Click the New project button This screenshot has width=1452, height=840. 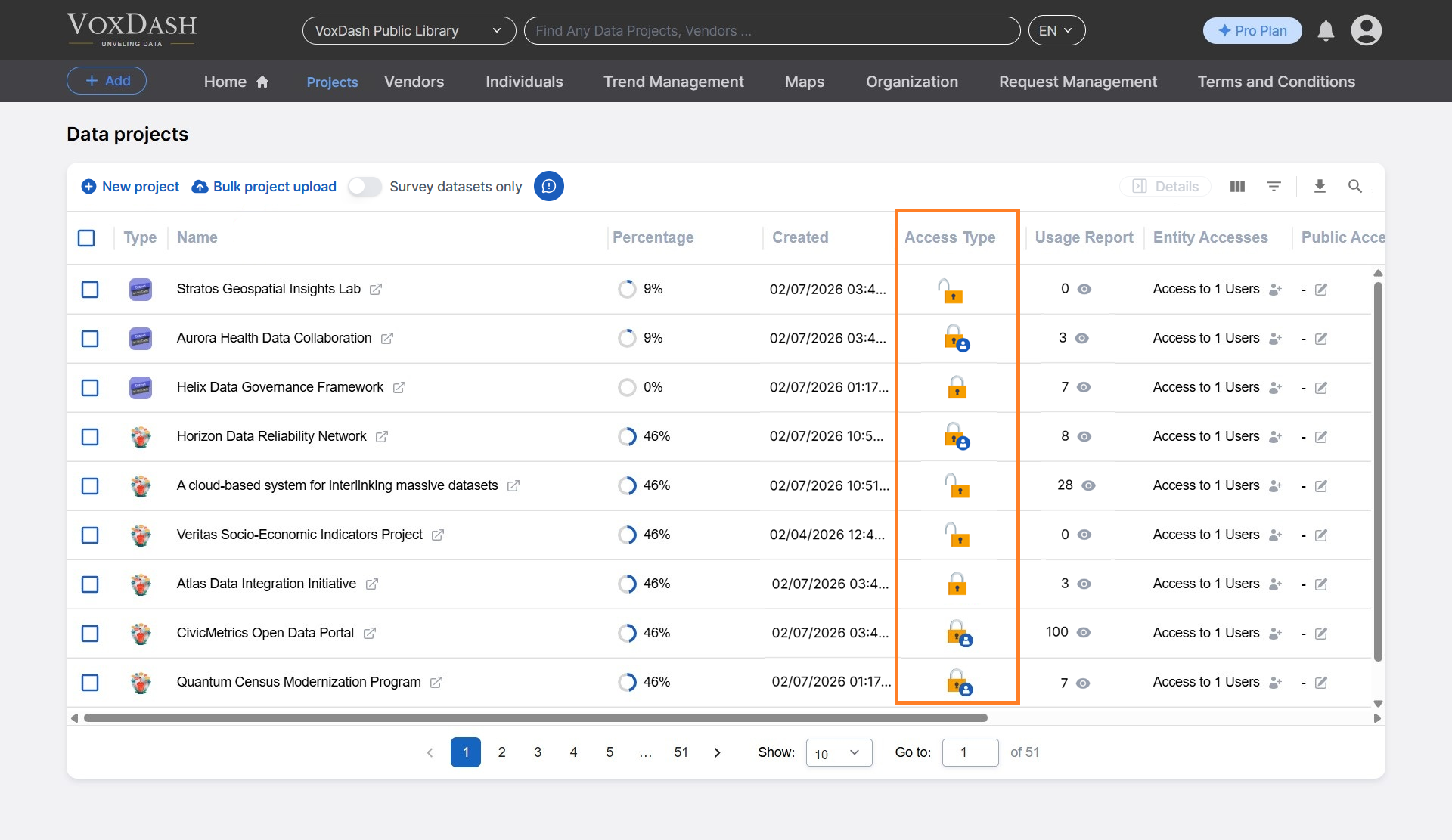[129, 186]
